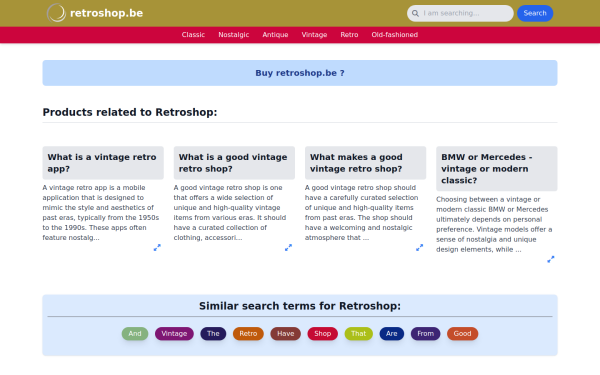Click the blue Search button
The width and height of the screenshot is (600, 375).
click(535, 13)
